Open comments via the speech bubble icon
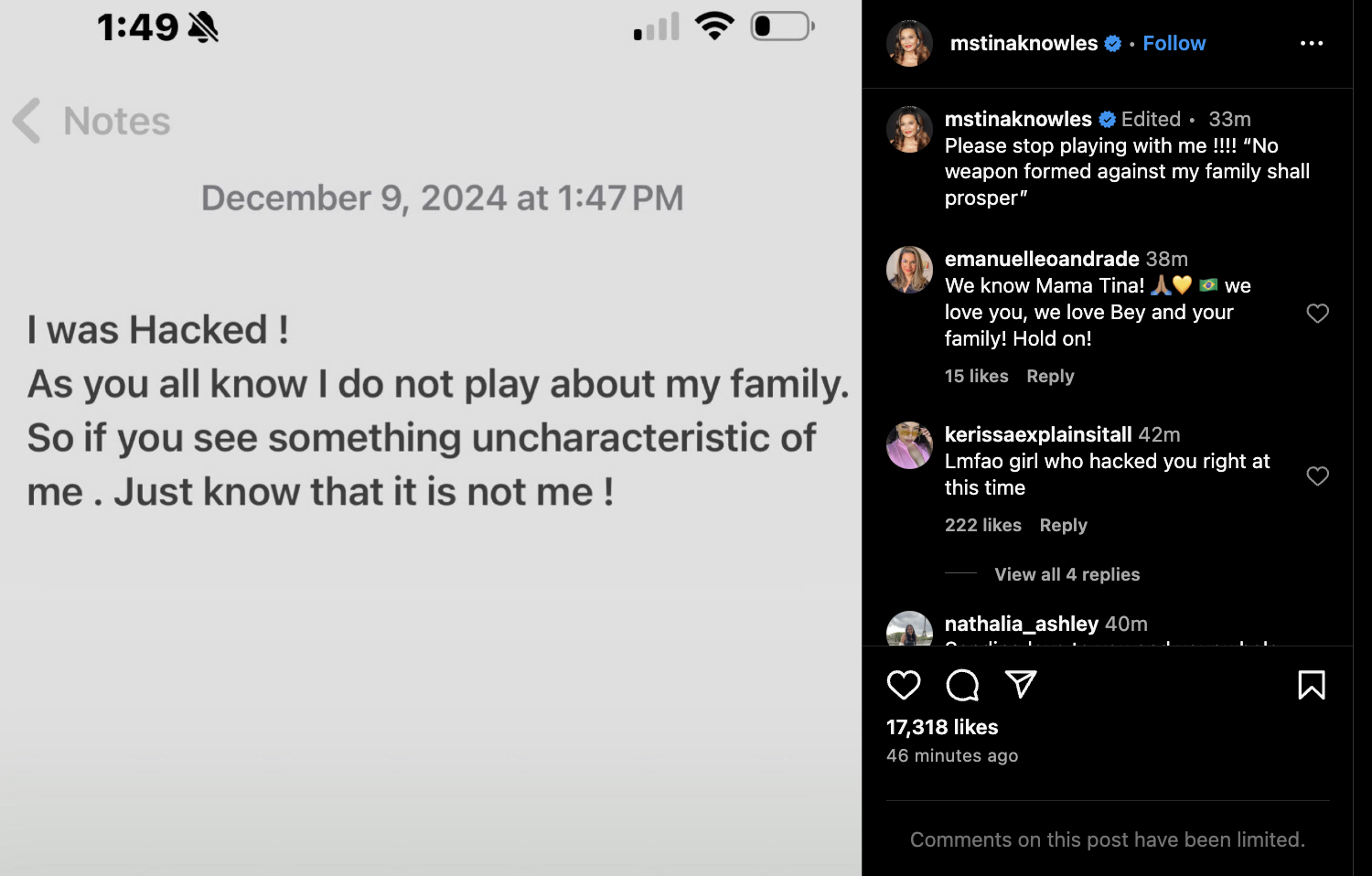 click(x=962, y=685)
